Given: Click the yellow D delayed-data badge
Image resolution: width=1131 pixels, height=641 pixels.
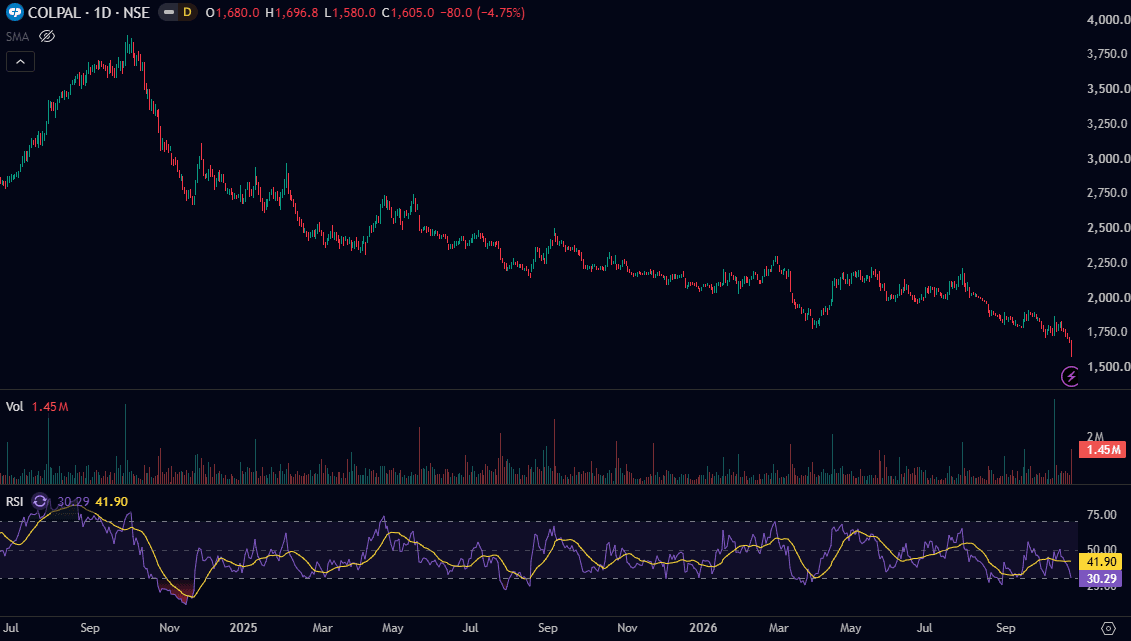Looking at the screenshot, I should (x=188, y=12).
